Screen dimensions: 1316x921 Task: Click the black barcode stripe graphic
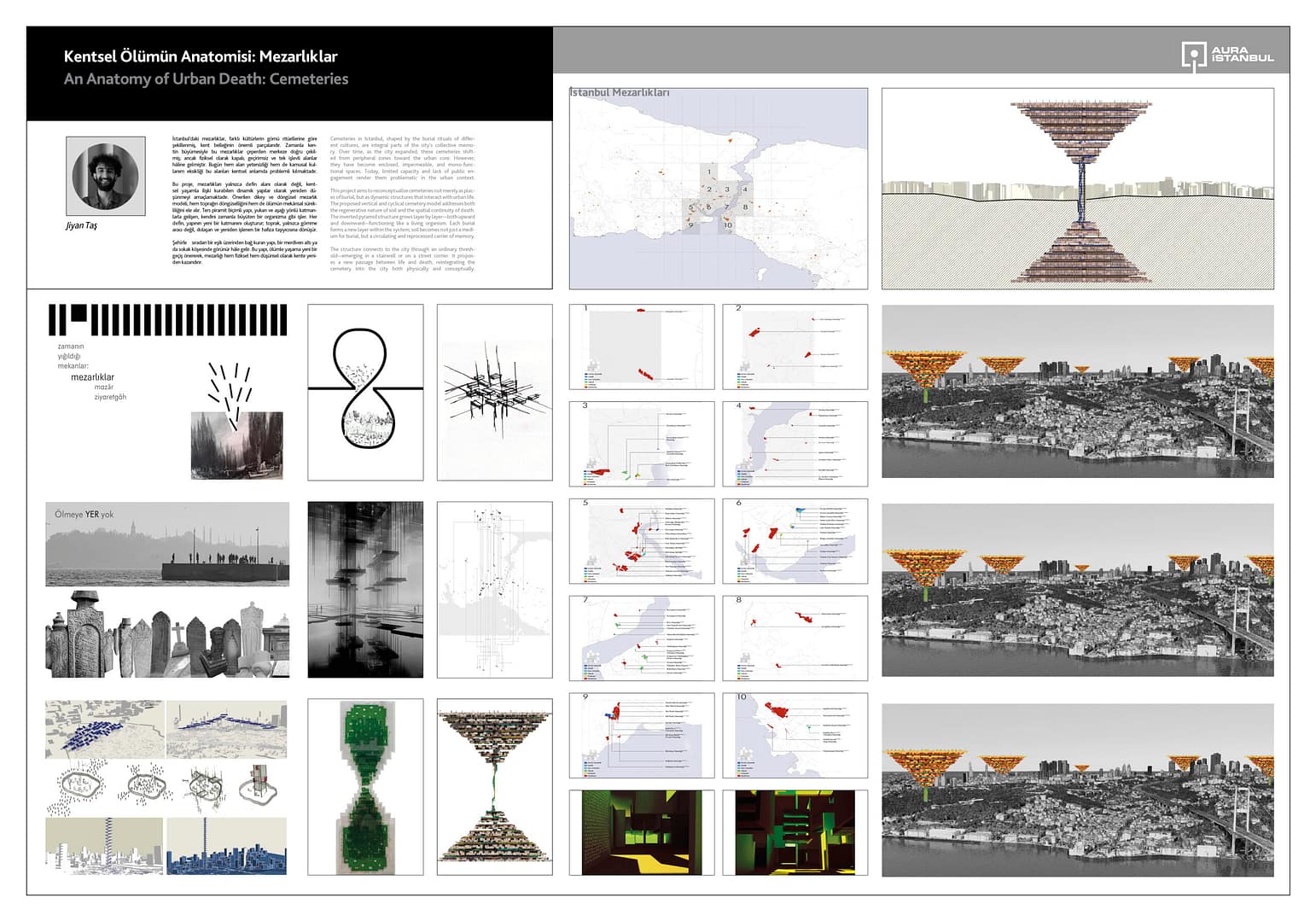point(167,321)
